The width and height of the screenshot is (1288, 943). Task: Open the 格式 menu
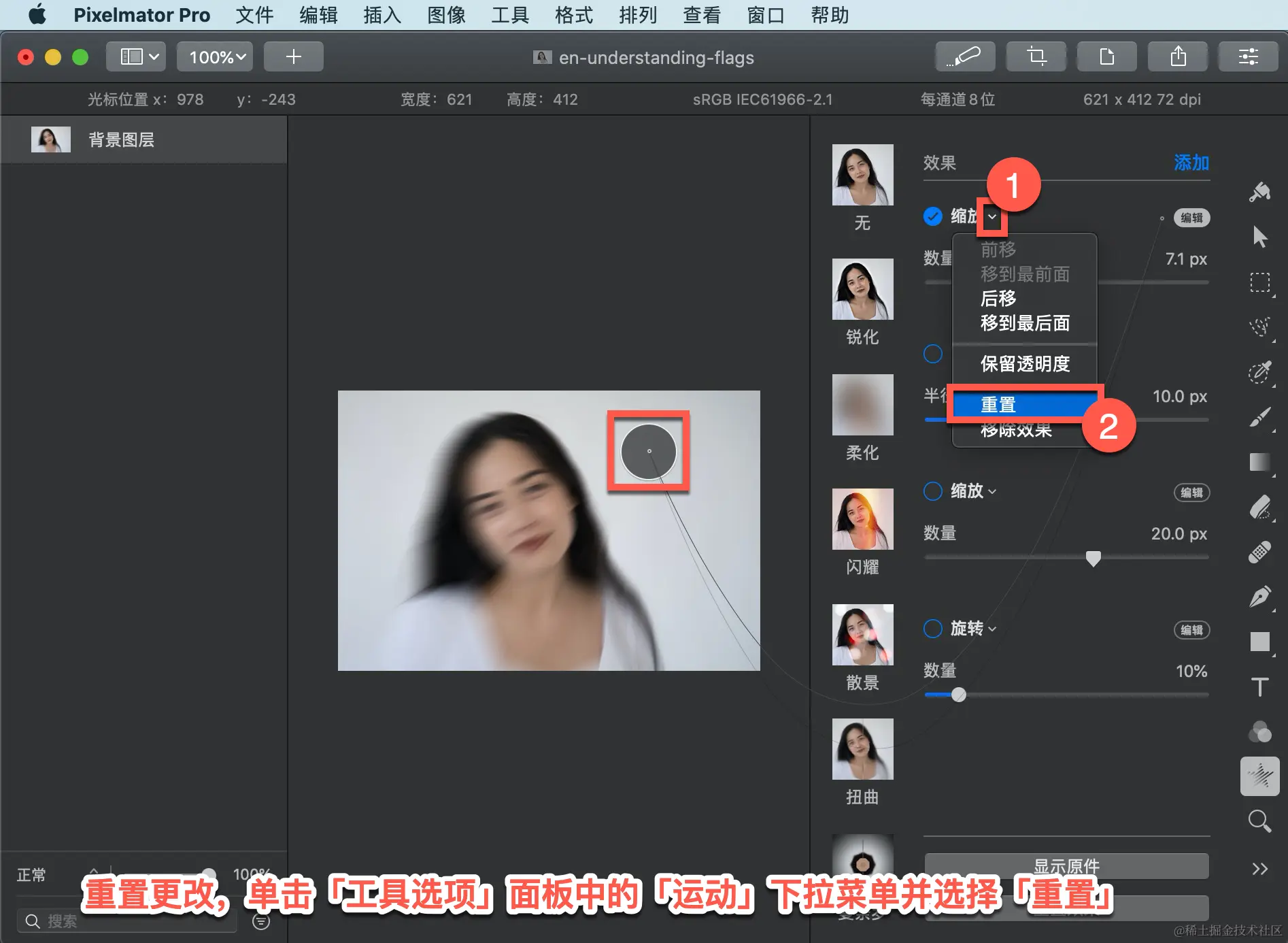click(574, 15)
